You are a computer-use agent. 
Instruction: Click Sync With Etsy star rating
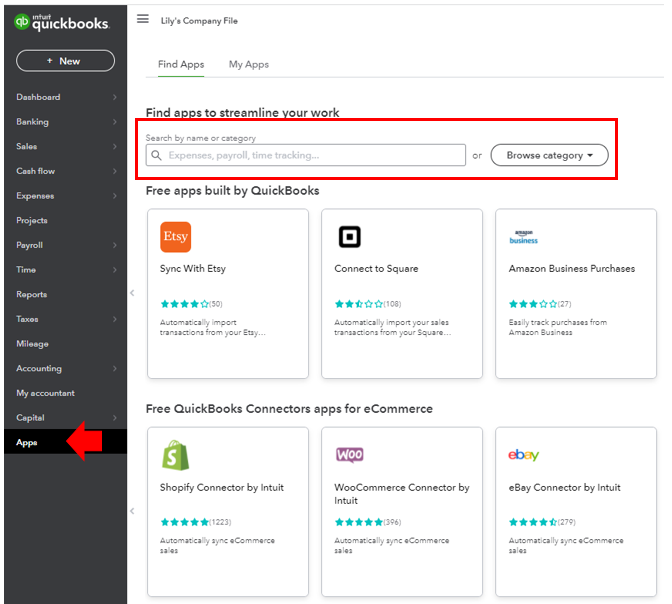click(x=185, y=304)
